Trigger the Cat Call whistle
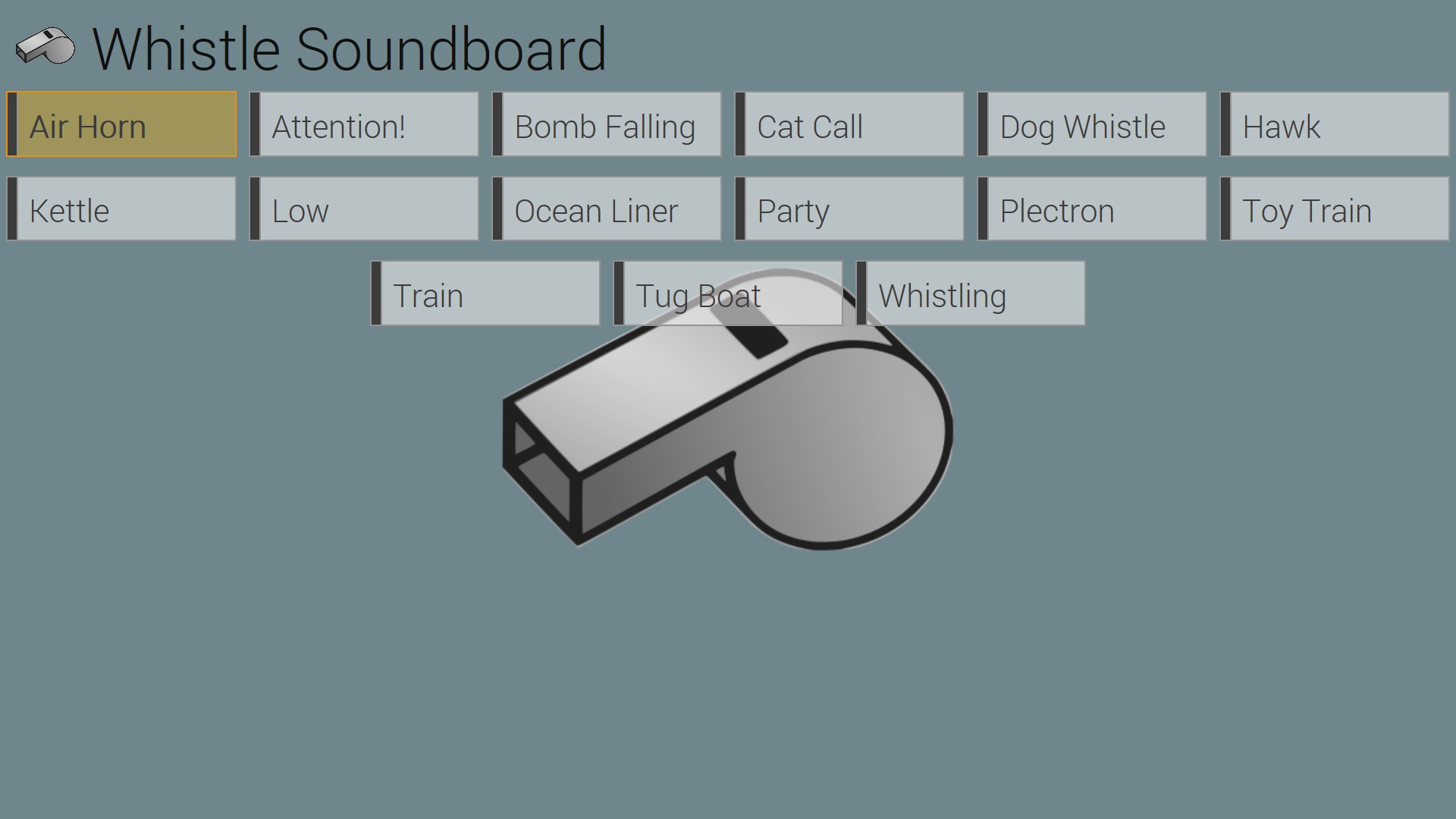Screen dimensions: 1456x819 [x=849, y=124]
